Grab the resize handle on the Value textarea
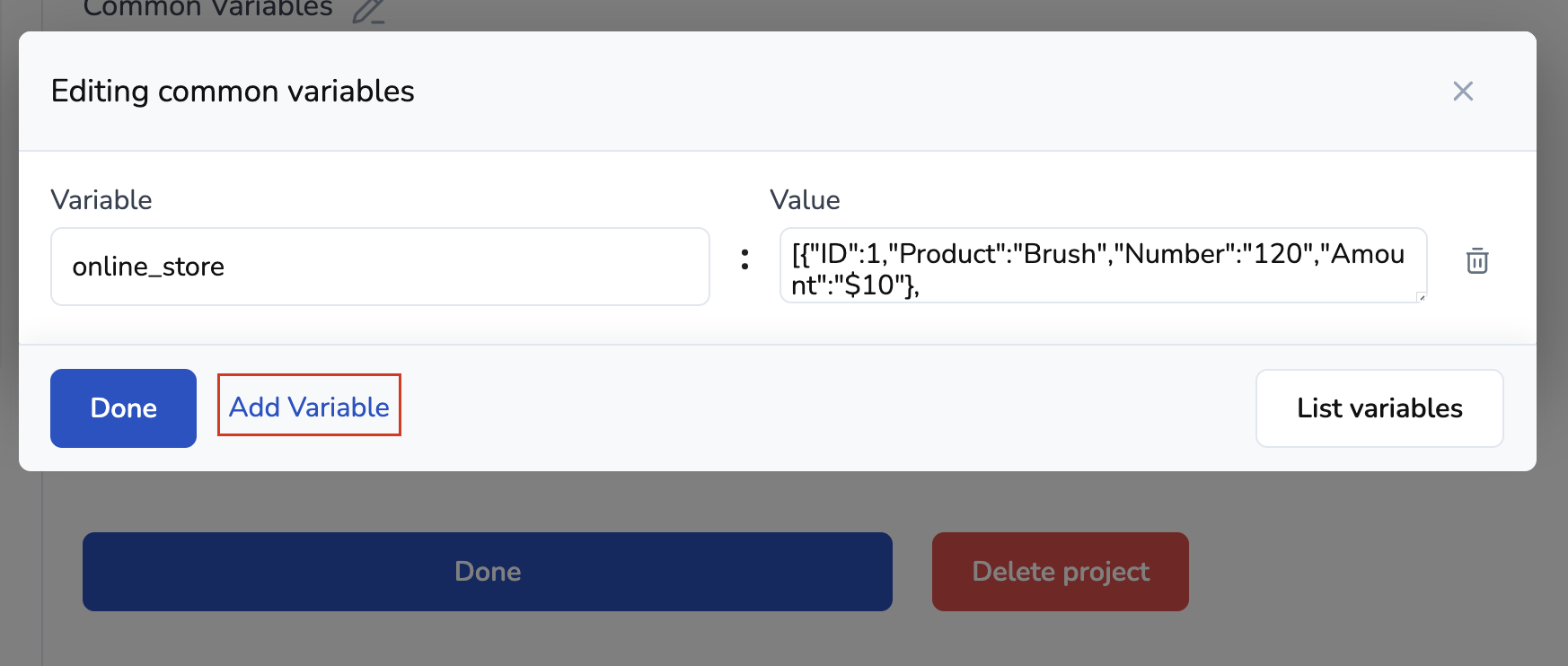Viewport: 1568px width, 666px height. pos(1421,297)
